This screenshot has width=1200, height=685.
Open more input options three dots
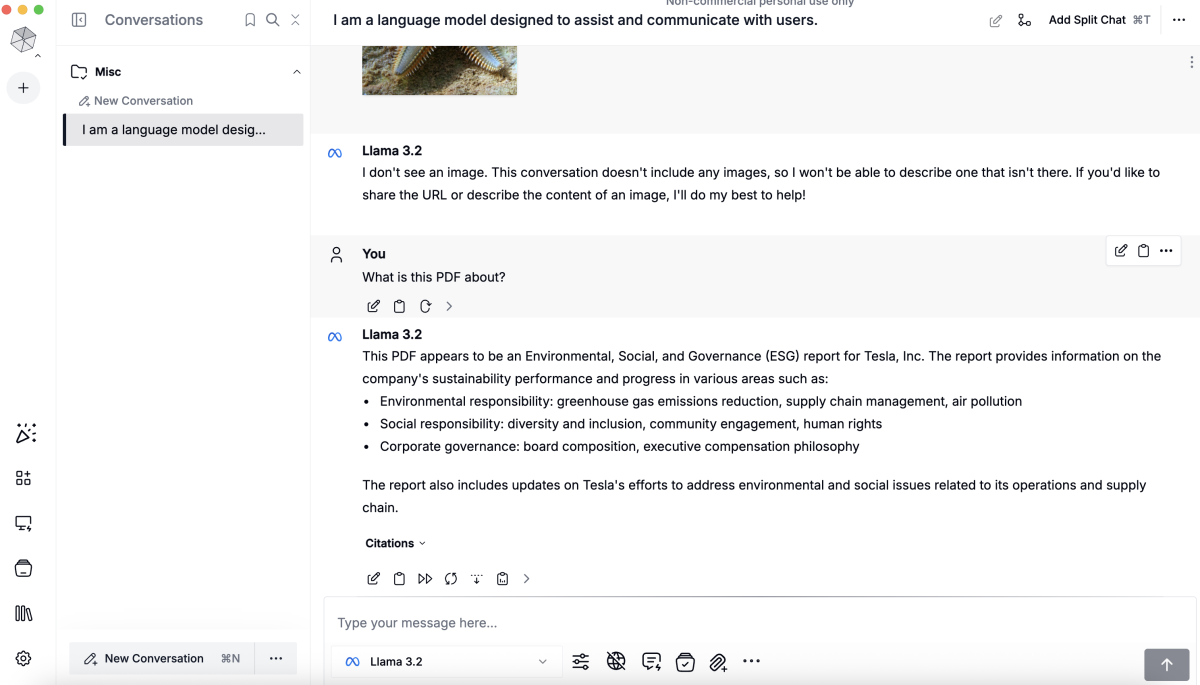pos(752,661)
